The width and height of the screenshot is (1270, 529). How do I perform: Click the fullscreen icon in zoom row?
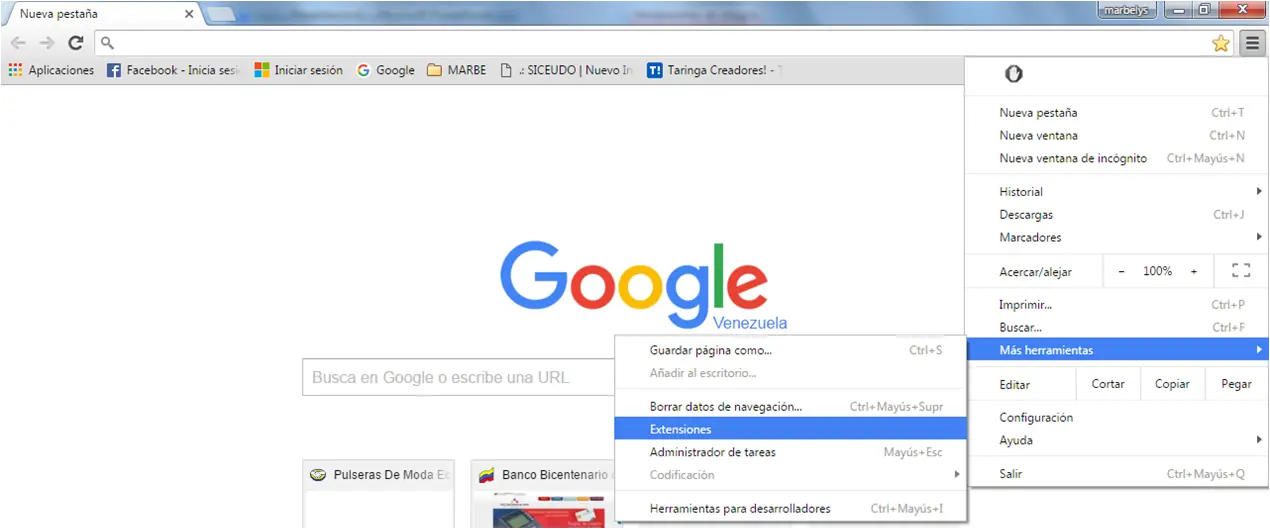coord(1241,271)
